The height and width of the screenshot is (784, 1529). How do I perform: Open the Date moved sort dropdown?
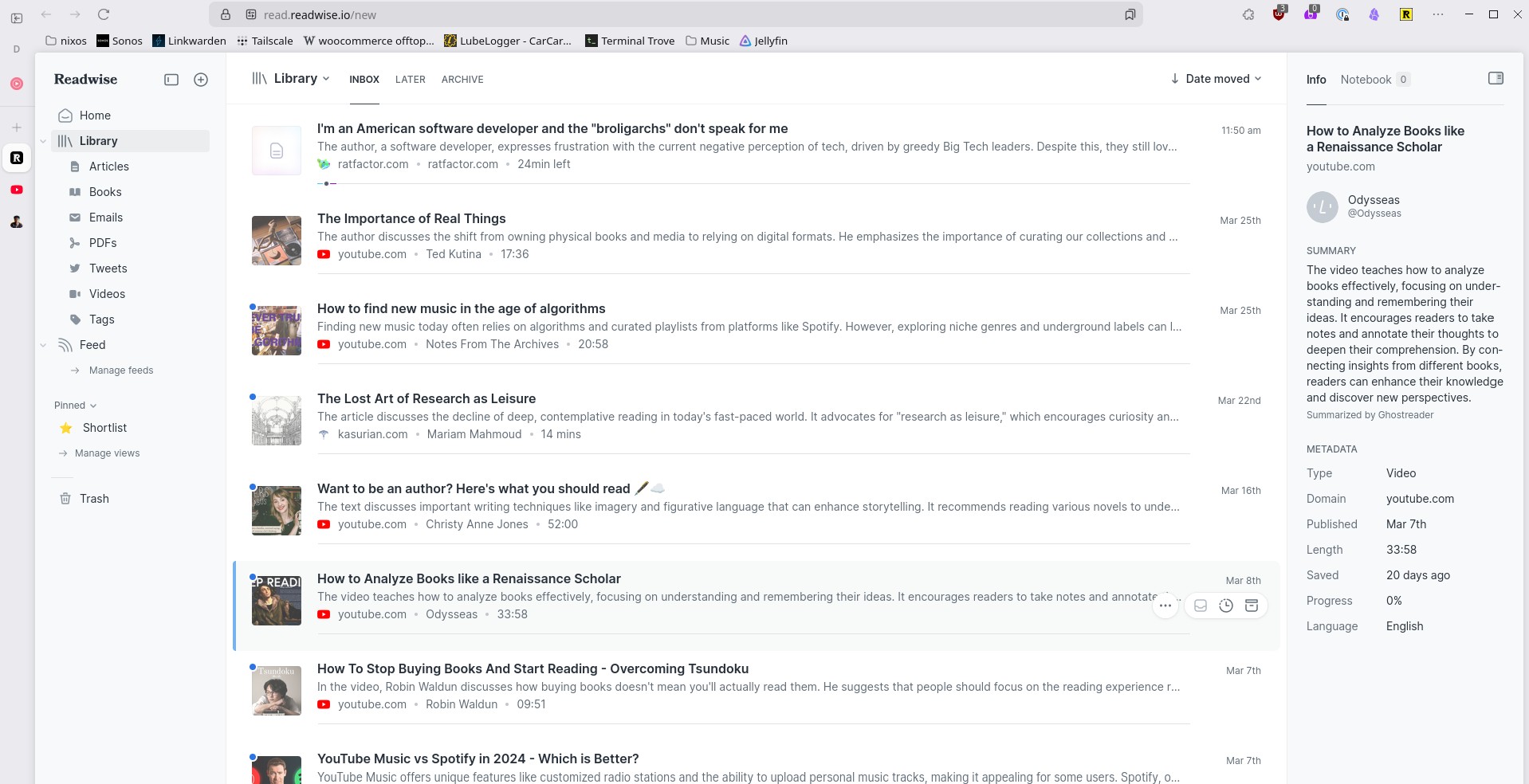pyautogui.click(x=1216, y=79)
